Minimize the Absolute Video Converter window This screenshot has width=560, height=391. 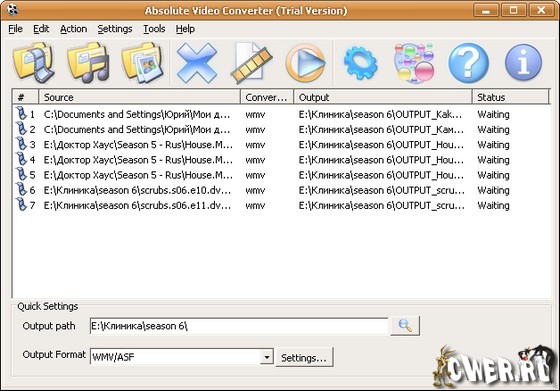[x=486, y=10]
